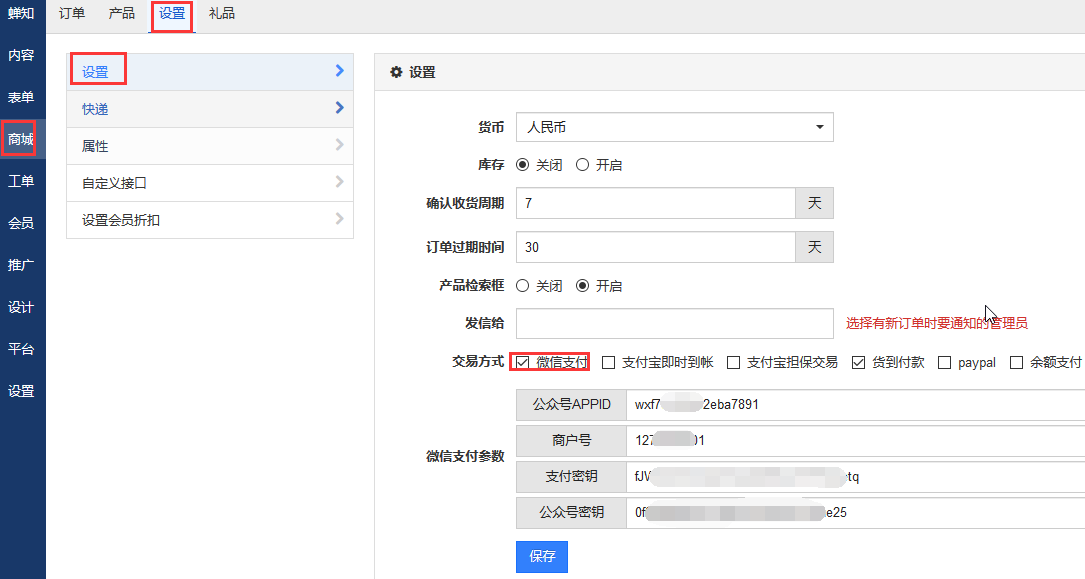Select 关闭 radio for 产品检索框
This screenshot has width=1085, height=579.
click(x=523, y=286)
